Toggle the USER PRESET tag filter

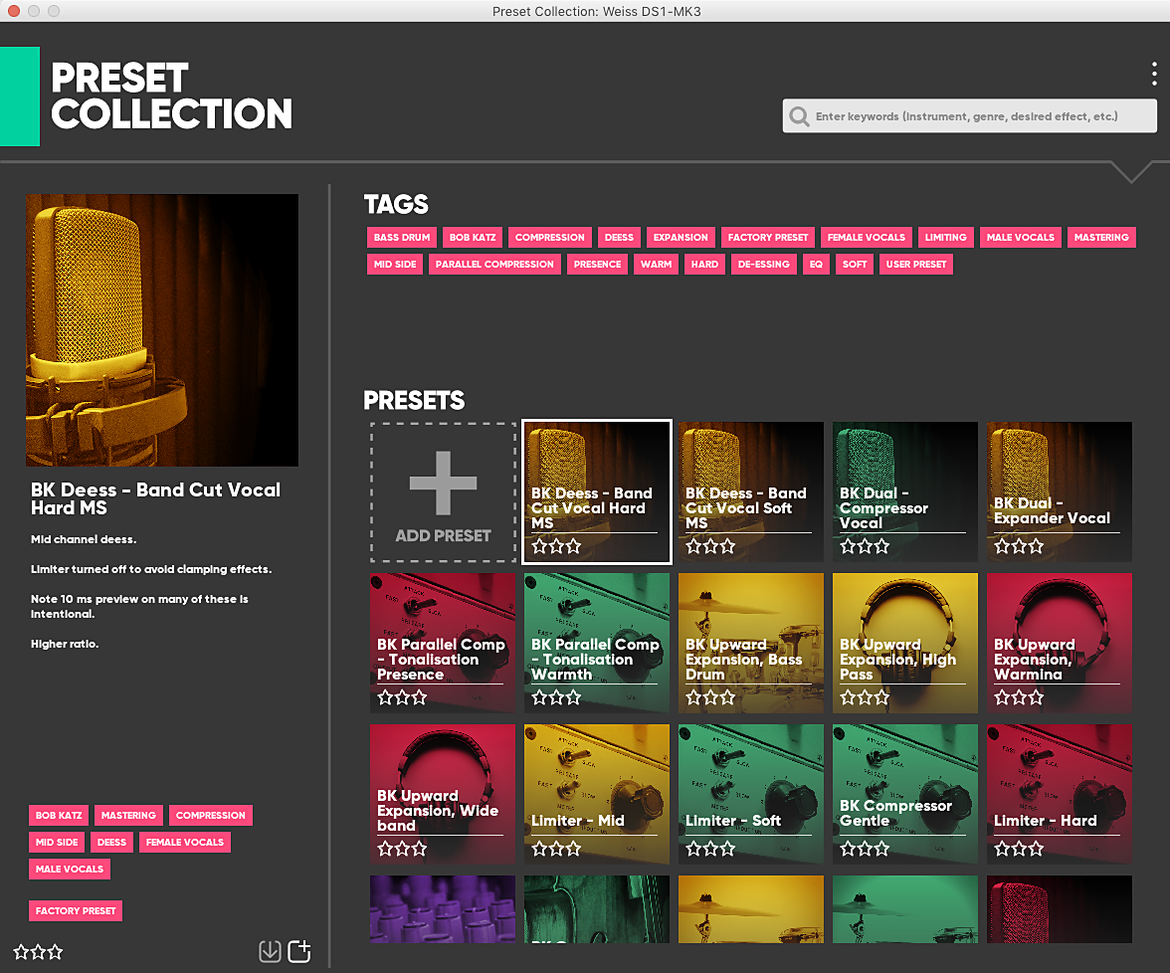916,264
